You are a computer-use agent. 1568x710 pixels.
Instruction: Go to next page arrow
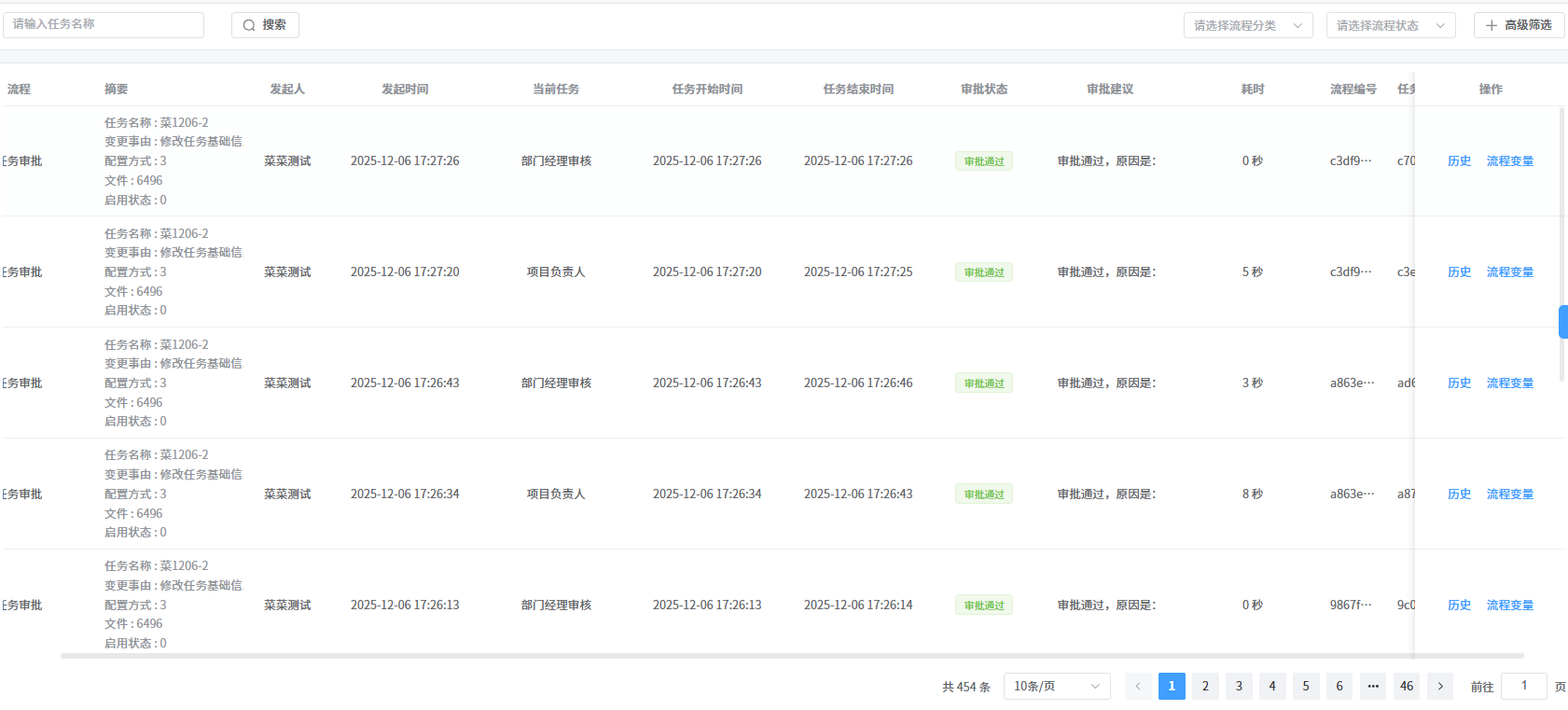point(1440,687)
